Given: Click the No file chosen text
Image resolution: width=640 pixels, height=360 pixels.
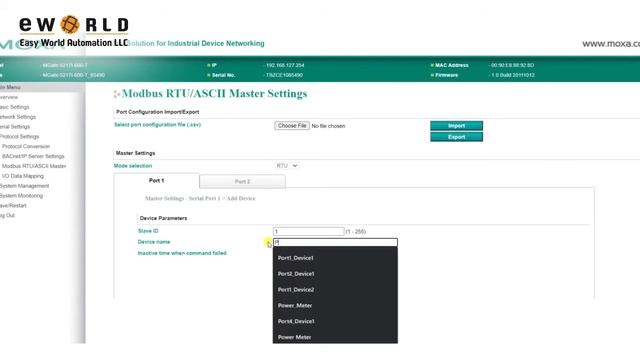Looking at the screenshot, I should pos(328,126).
